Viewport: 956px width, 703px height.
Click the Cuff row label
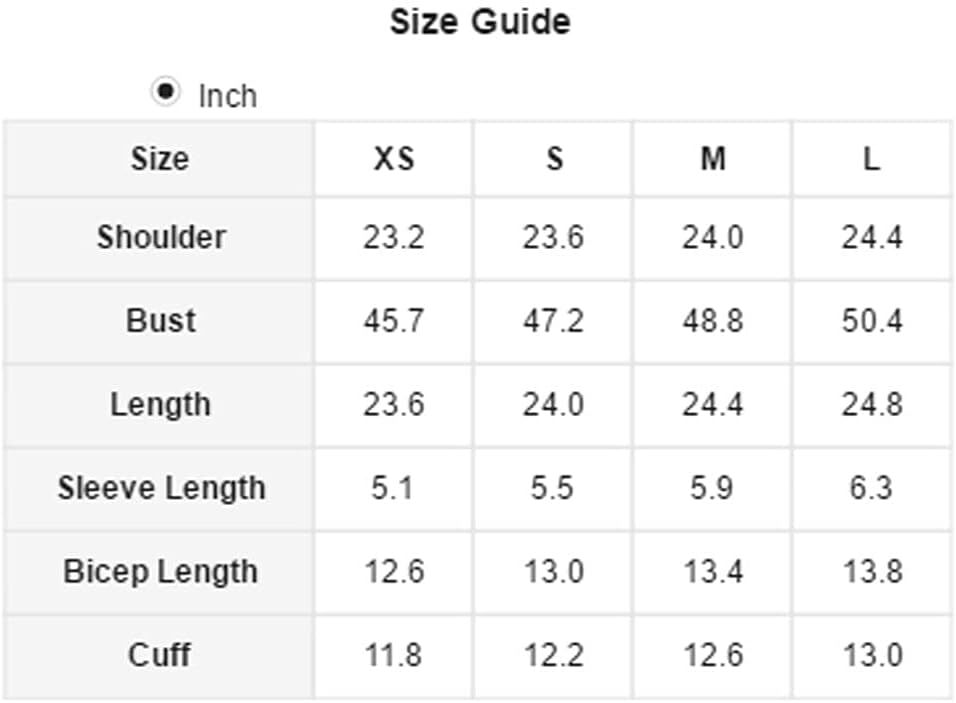[159, 655]
